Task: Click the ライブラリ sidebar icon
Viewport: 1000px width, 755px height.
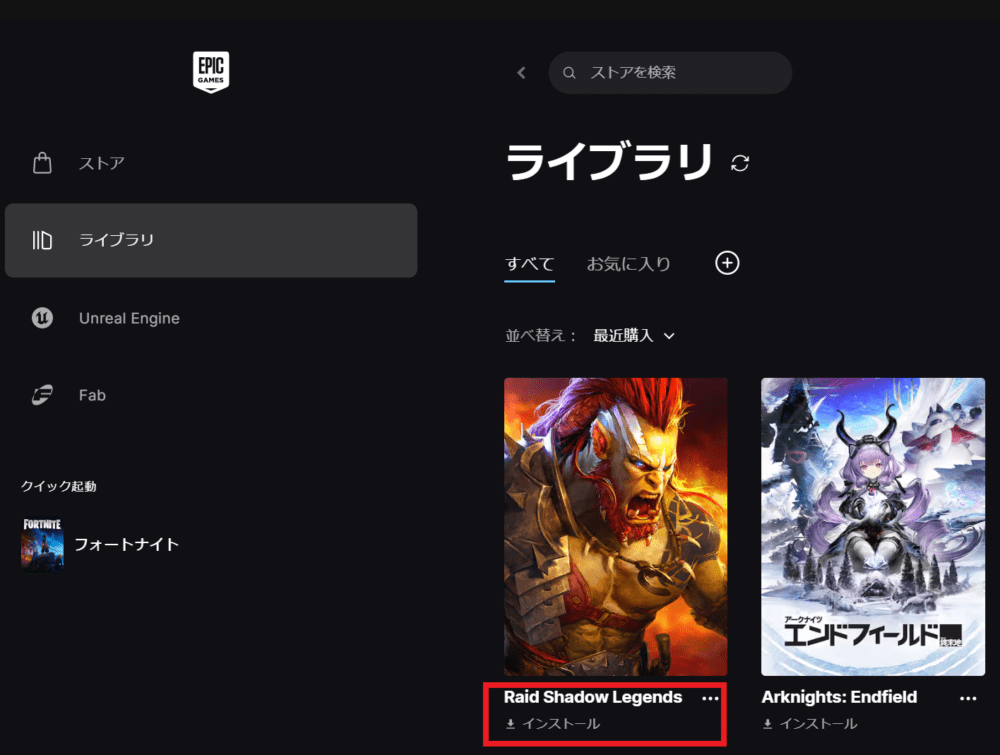Action: pos(42,240)
